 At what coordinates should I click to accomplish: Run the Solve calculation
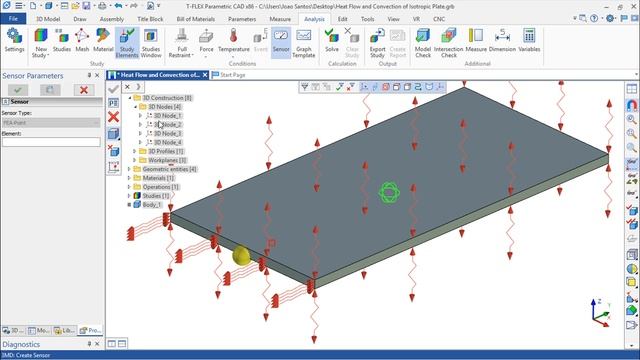tap(332, 41)
